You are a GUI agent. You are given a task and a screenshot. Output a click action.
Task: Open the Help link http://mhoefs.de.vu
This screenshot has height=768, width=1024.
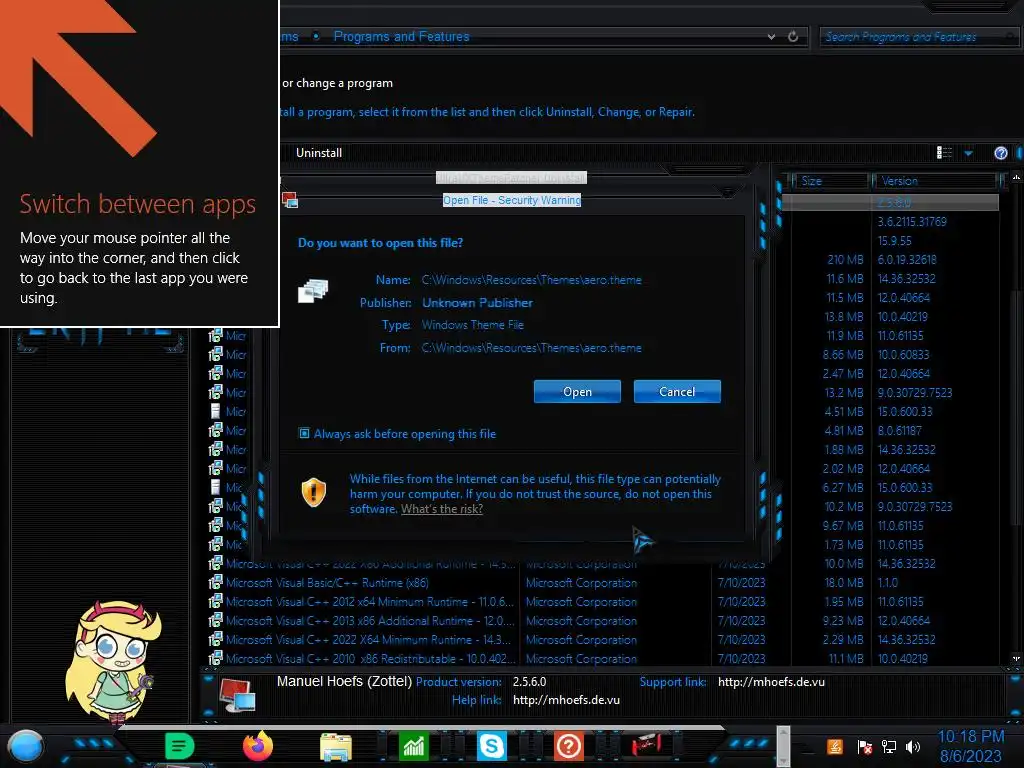[566, 700]
